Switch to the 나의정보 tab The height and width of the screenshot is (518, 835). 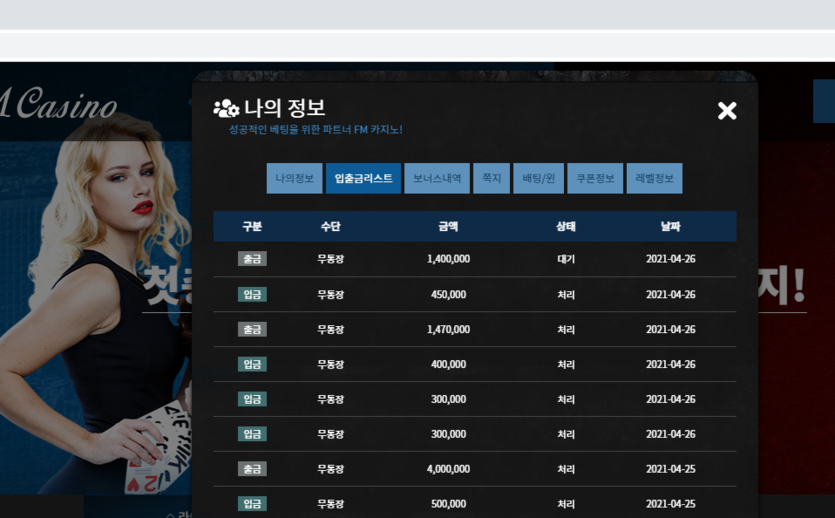point(294,178)
